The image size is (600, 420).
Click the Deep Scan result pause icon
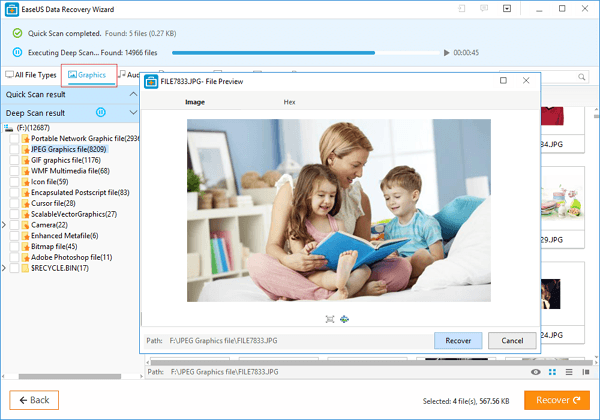[x=100, y=112]
